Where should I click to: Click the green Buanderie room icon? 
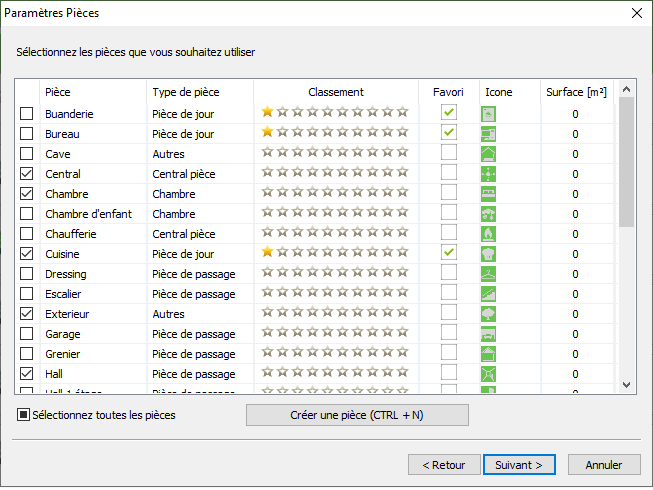489,114
